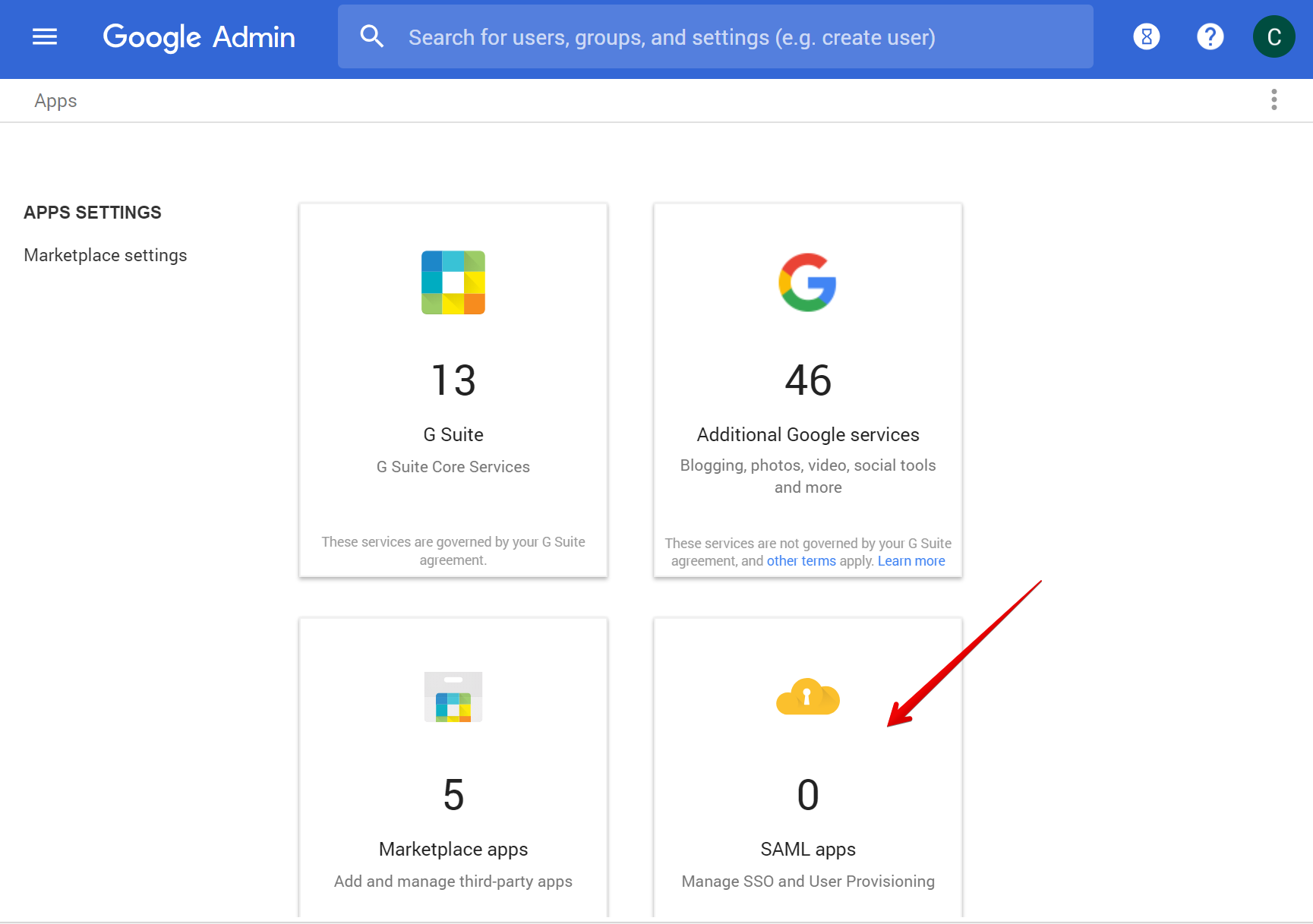Viewport: 1313px width, 924px height.
Task: Open the three-dot overflow menu
Action: click(1274, 99)
